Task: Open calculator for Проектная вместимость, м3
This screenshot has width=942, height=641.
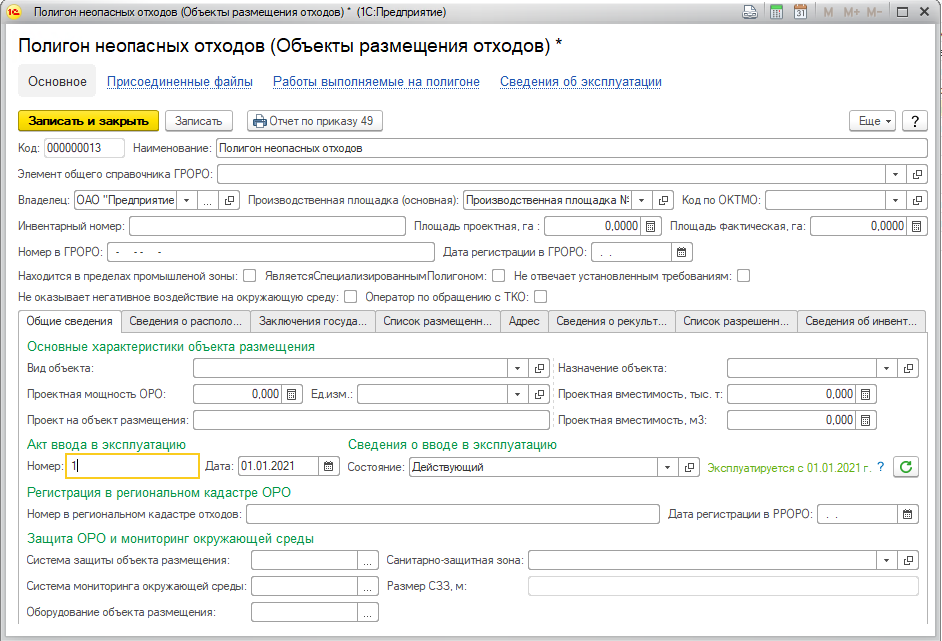Action: point(865,421)
